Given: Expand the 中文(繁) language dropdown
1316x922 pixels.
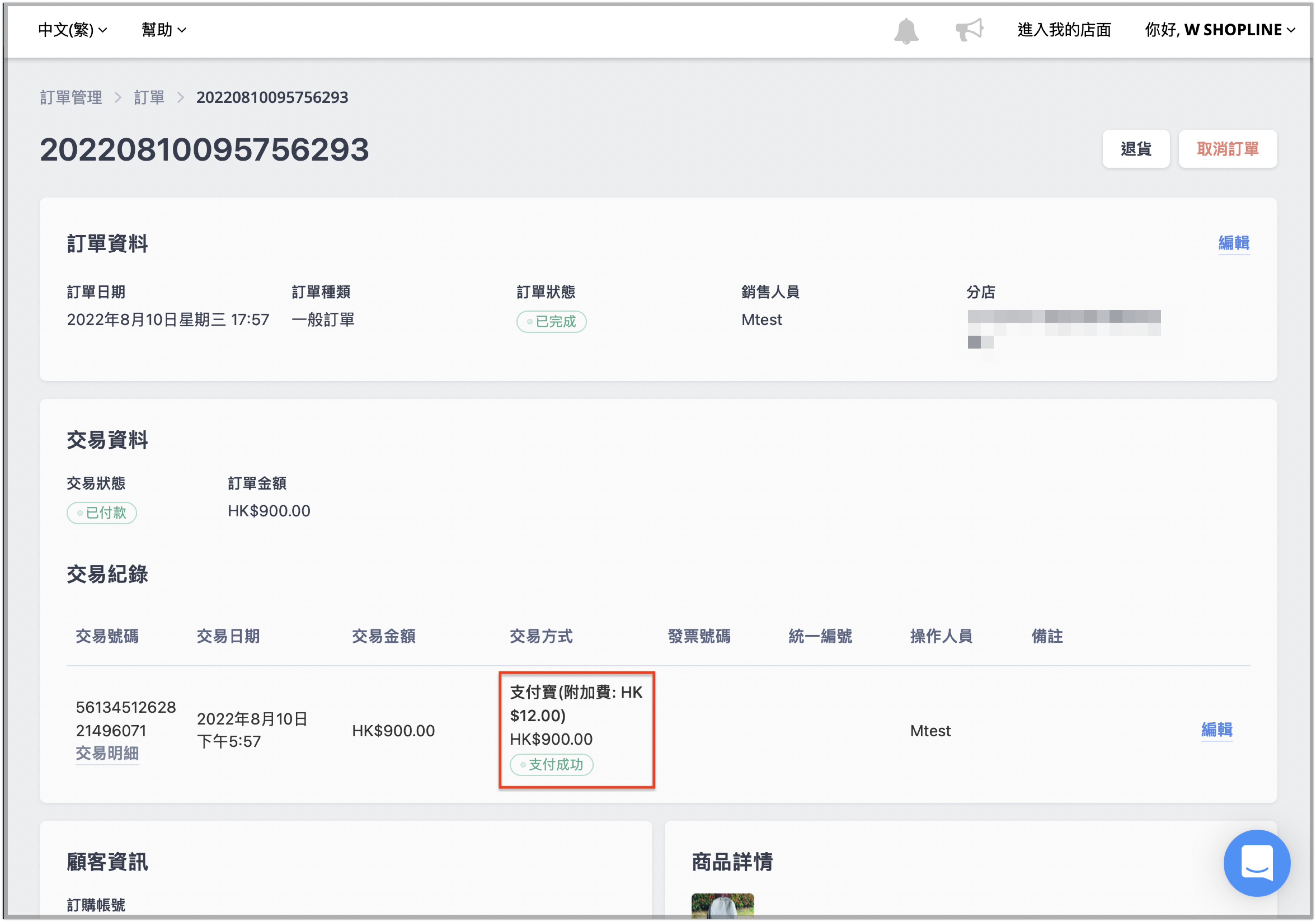Looking at the screenshot, I should tap(72, 30).
